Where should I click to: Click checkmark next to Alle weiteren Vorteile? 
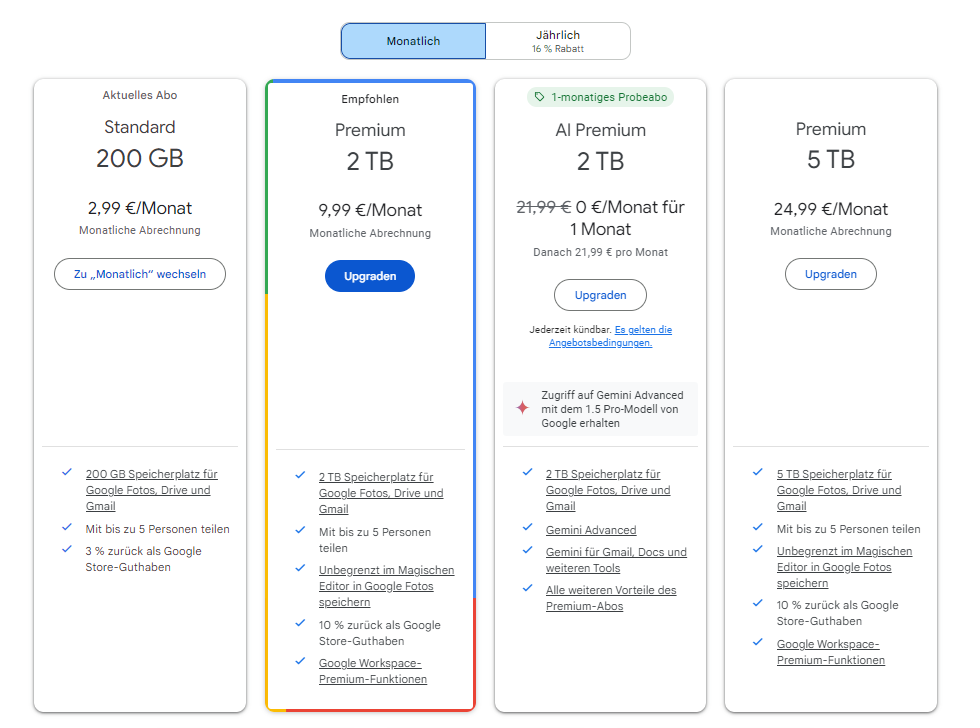[527, 588]
